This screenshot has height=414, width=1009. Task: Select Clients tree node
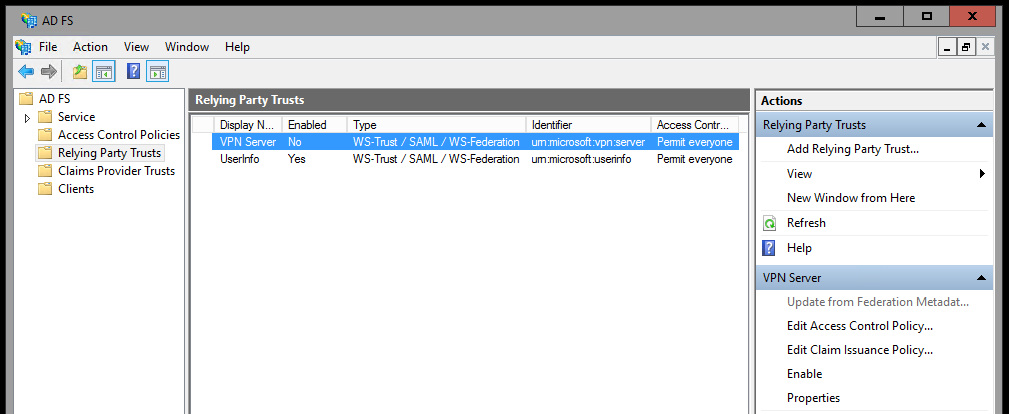(75, 189)
